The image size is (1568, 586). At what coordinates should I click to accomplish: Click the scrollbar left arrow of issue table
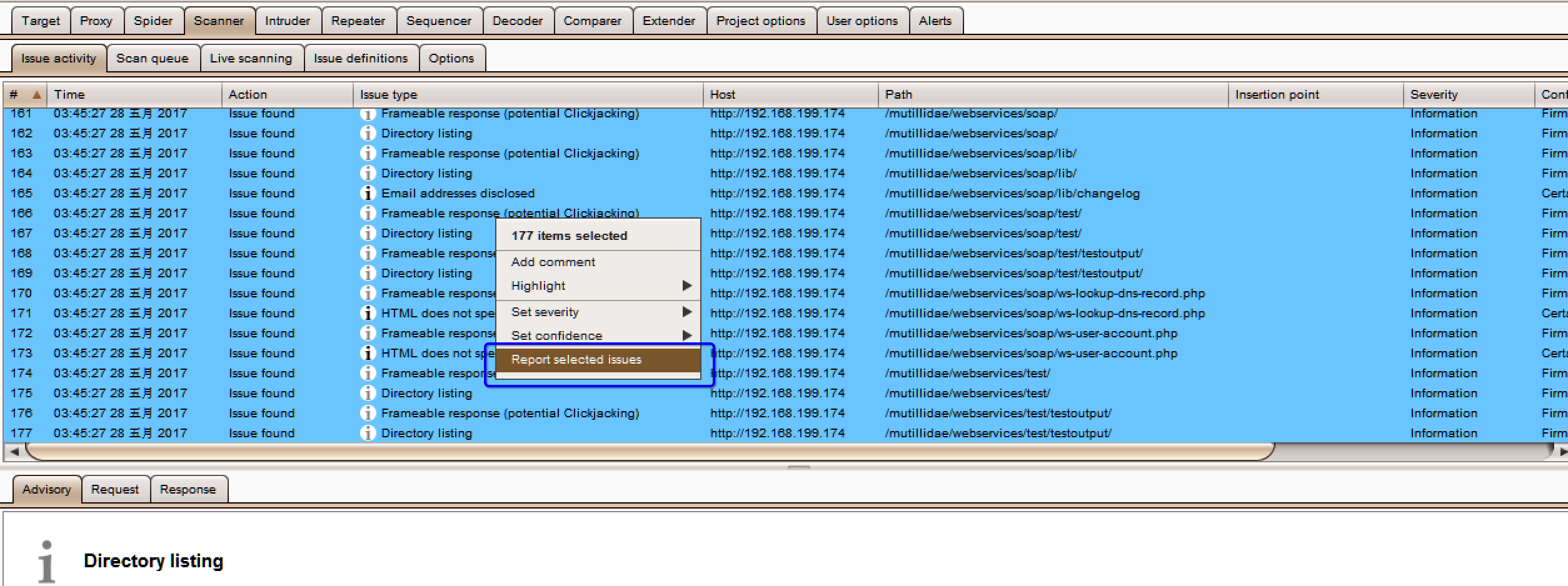(x=14, y=451)
